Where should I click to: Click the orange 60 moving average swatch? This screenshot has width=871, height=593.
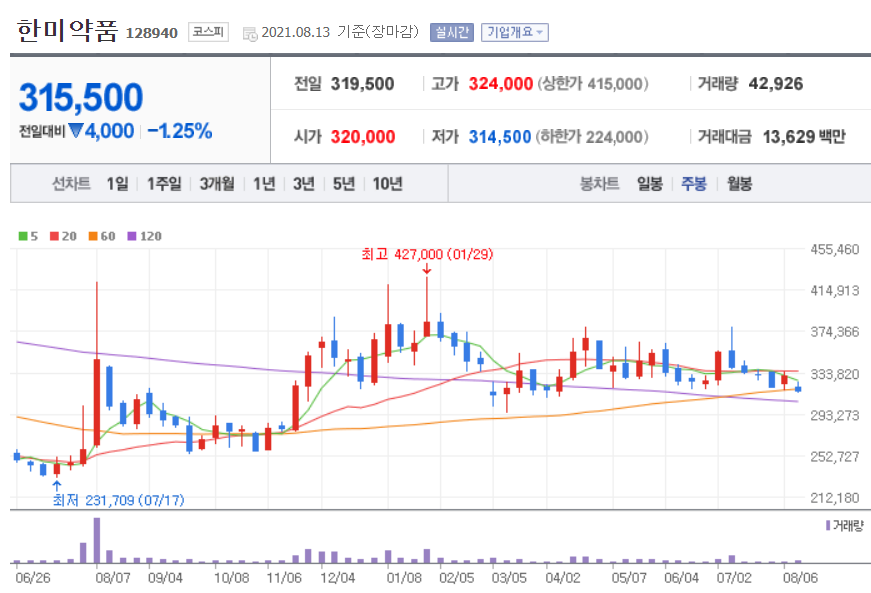(x=93, y=237)
